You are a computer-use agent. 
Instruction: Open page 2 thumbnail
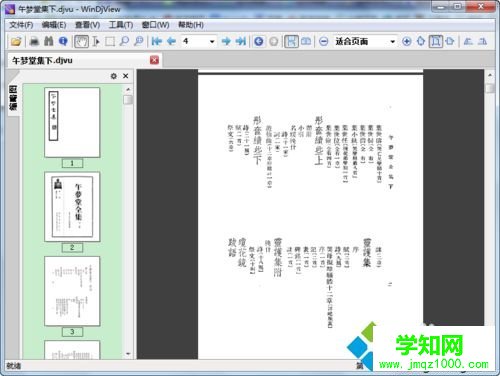pos(72,207)
